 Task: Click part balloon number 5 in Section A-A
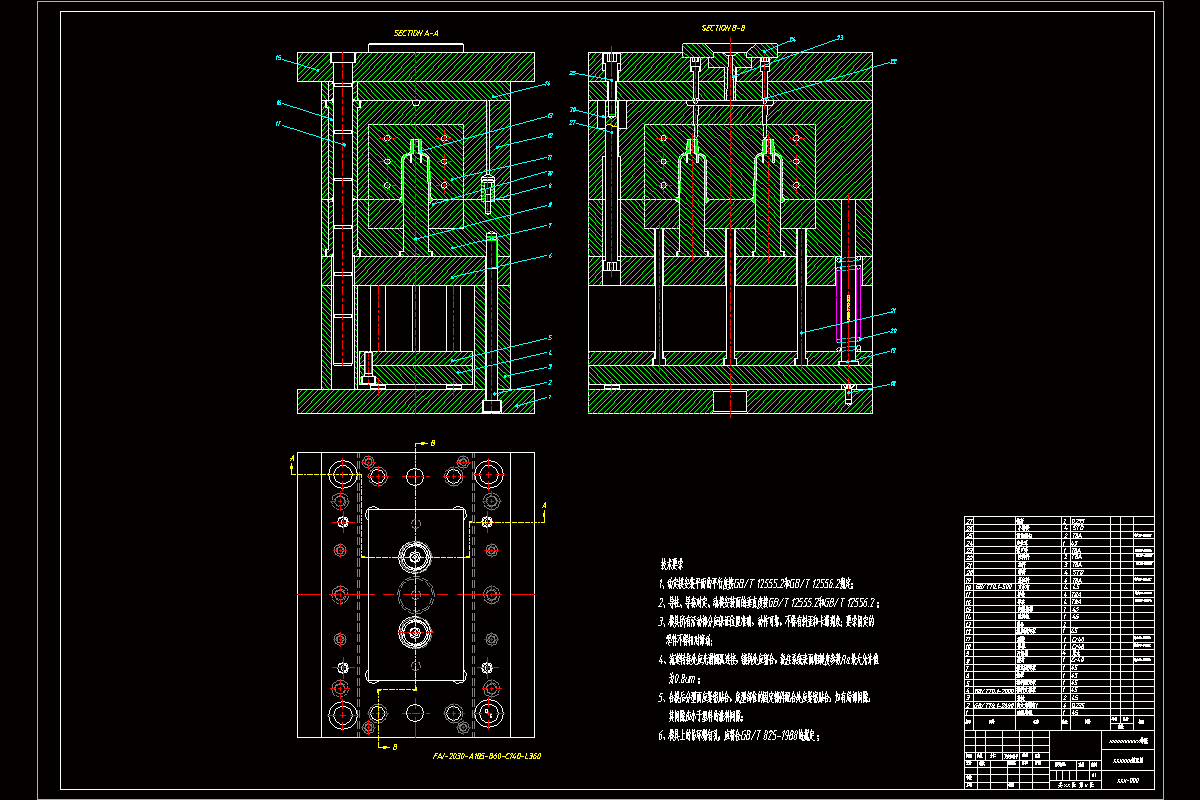click(550, 337)
